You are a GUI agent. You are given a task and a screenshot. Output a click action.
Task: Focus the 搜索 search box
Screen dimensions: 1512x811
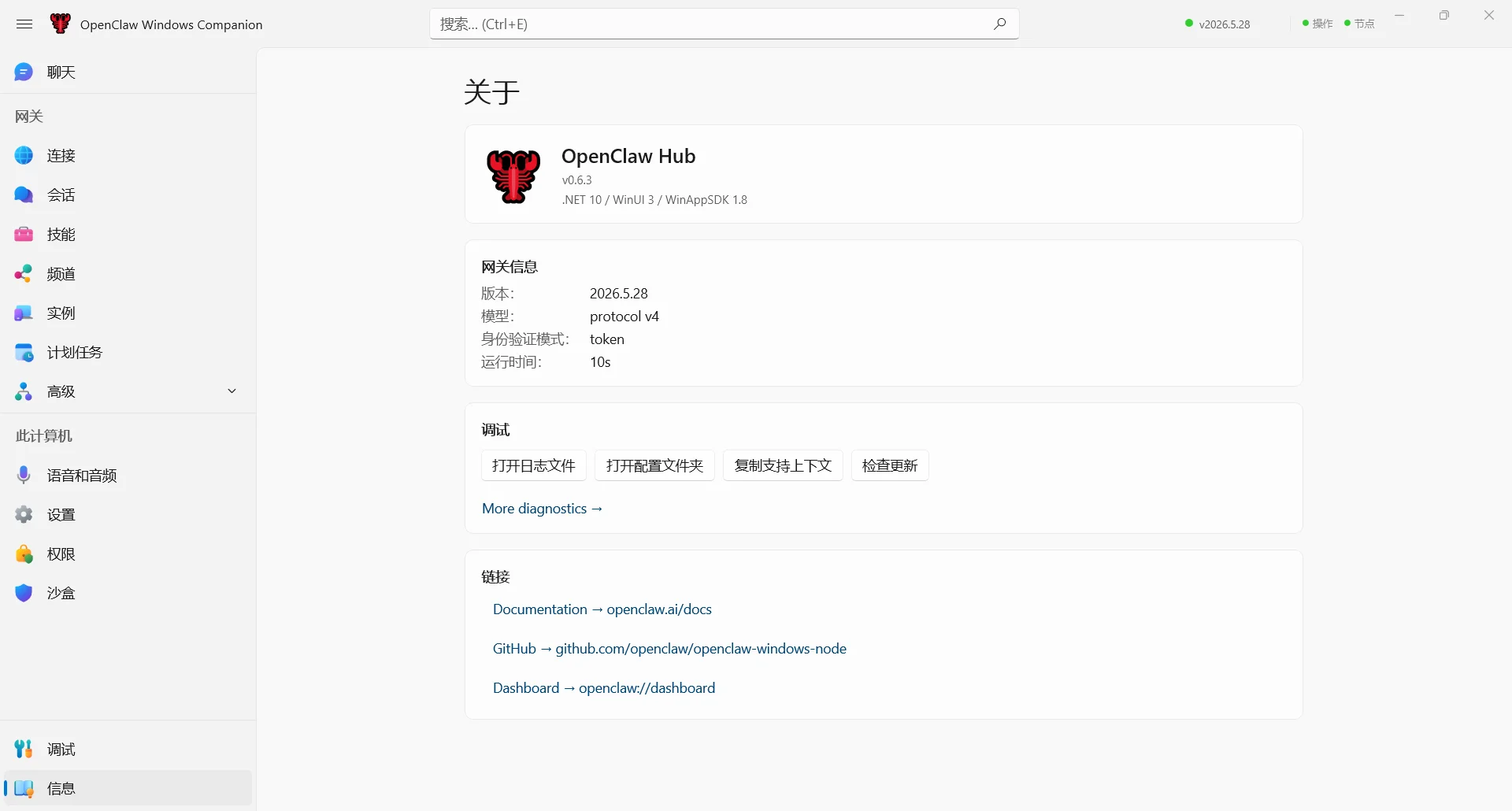pyautogui.click(x=724, y=24)
